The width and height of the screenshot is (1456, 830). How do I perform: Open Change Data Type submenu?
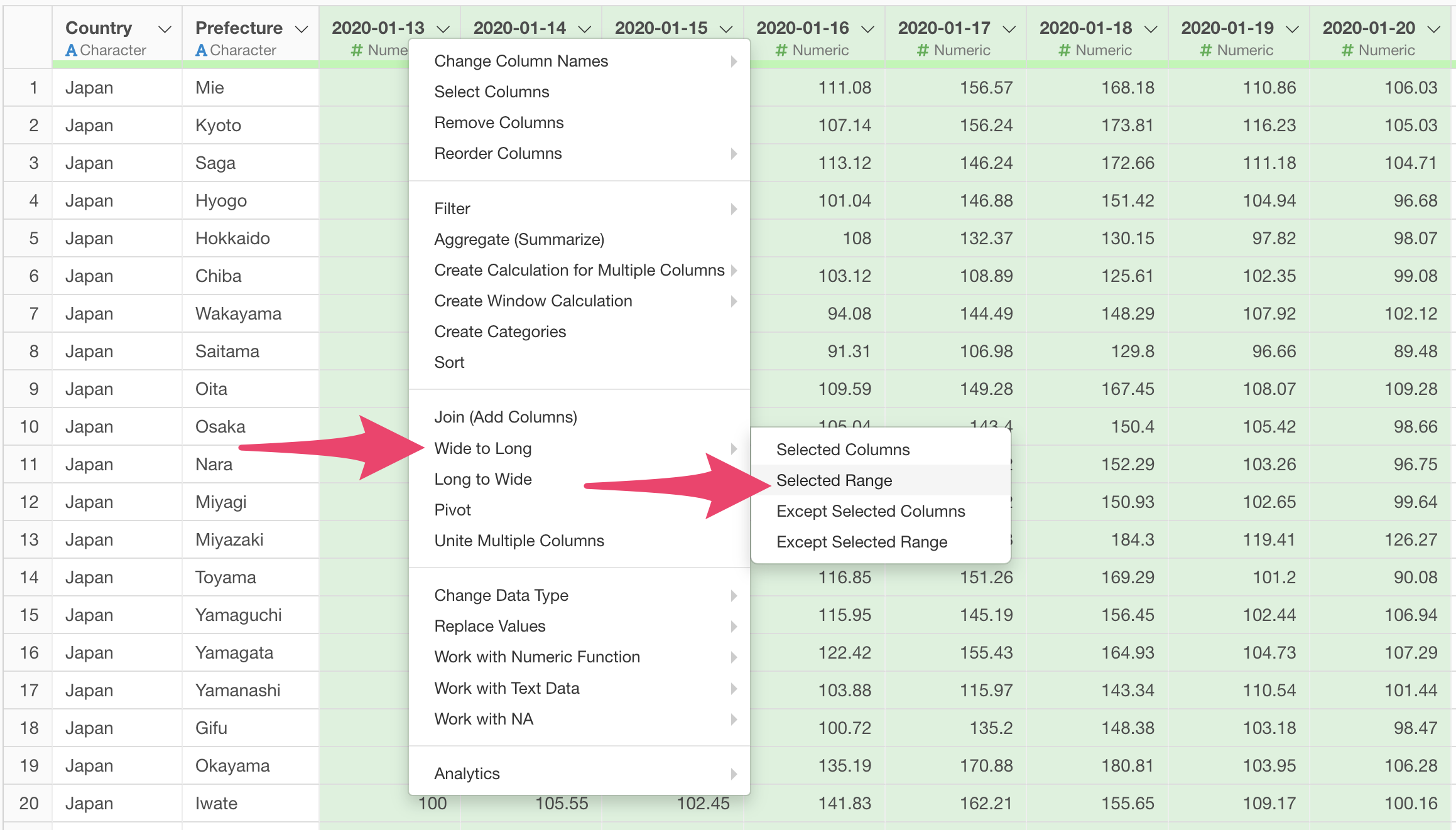[x=501, y=595]
